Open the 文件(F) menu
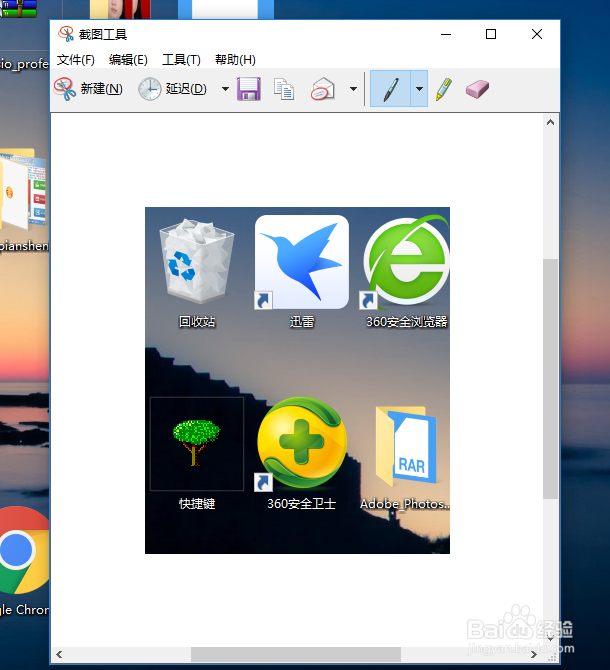Screen dimensions: 610x670 click(76, 59)
